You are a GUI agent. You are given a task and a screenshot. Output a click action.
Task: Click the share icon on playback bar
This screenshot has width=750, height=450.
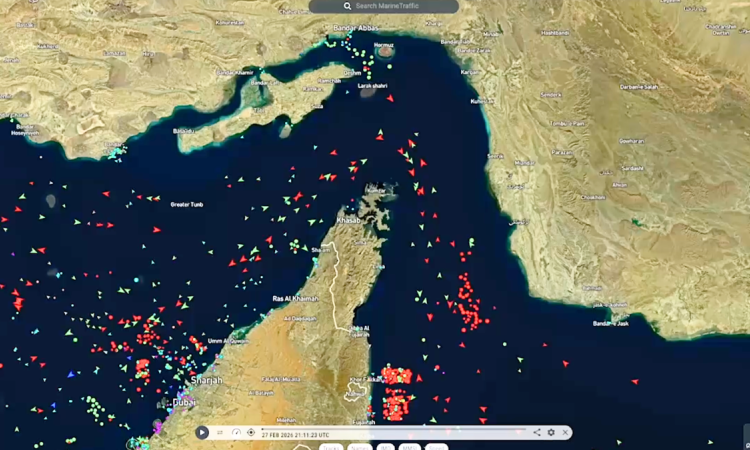pyautogui.click(x=537, y=433)
